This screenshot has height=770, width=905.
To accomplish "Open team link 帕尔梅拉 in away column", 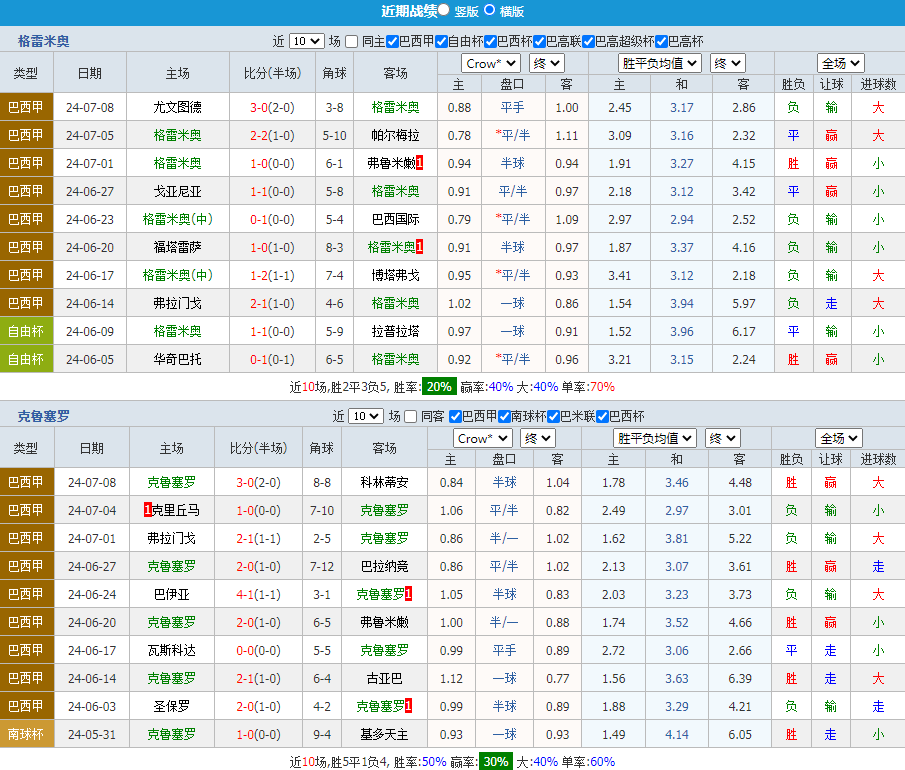I will [x=395, y=135].
